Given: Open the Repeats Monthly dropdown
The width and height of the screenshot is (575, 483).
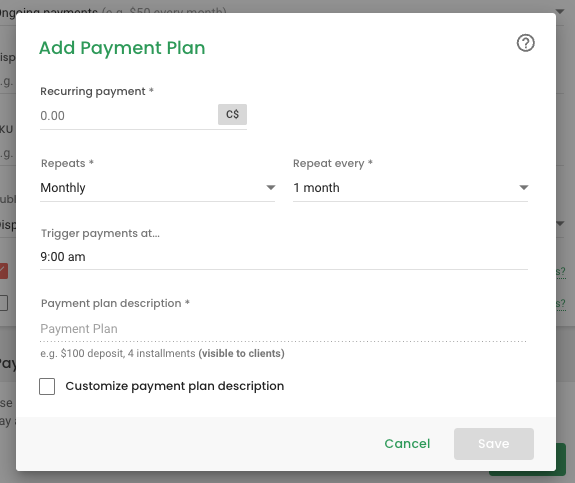Looking at the screenshot, I should tap(157, 188).
